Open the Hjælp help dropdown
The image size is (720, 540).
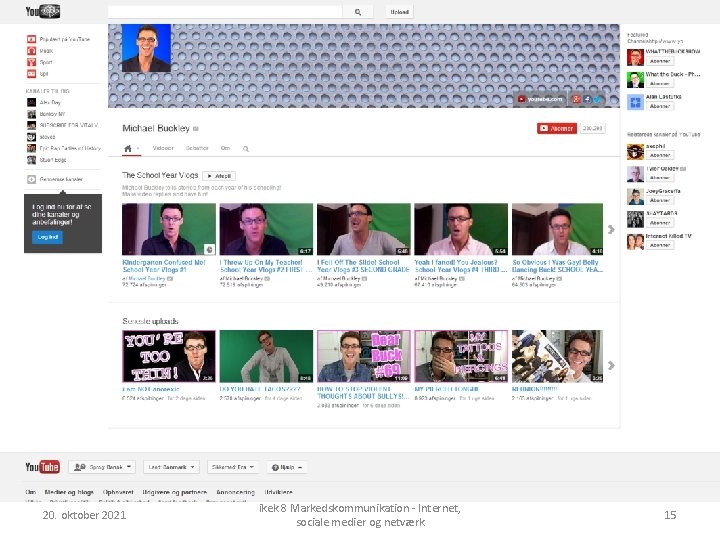[287, 467]
